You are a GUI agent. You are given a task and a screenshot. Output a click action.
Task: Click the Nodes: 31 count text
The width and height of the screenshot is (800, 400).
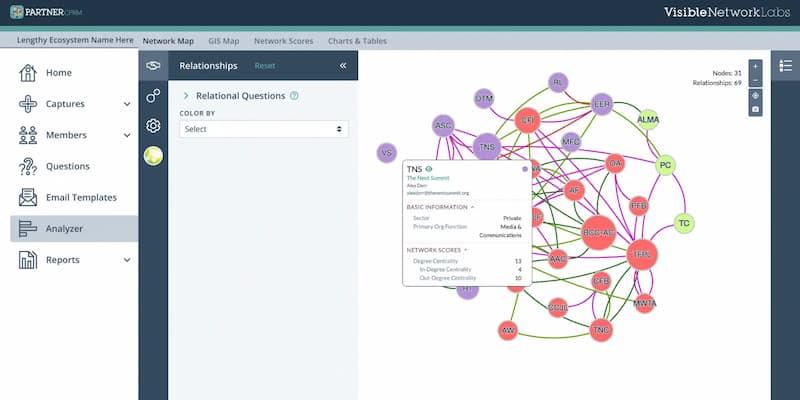pos(727,73)
